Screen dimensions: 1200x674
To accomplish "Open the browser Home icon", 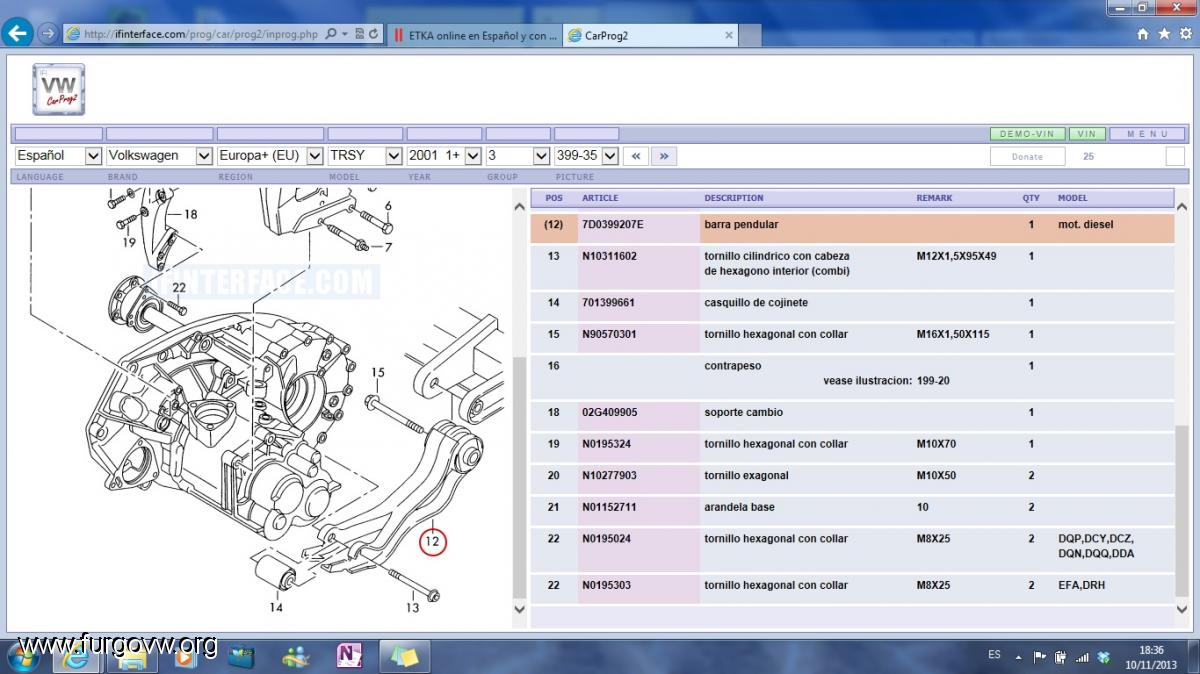I will 1143,34.
